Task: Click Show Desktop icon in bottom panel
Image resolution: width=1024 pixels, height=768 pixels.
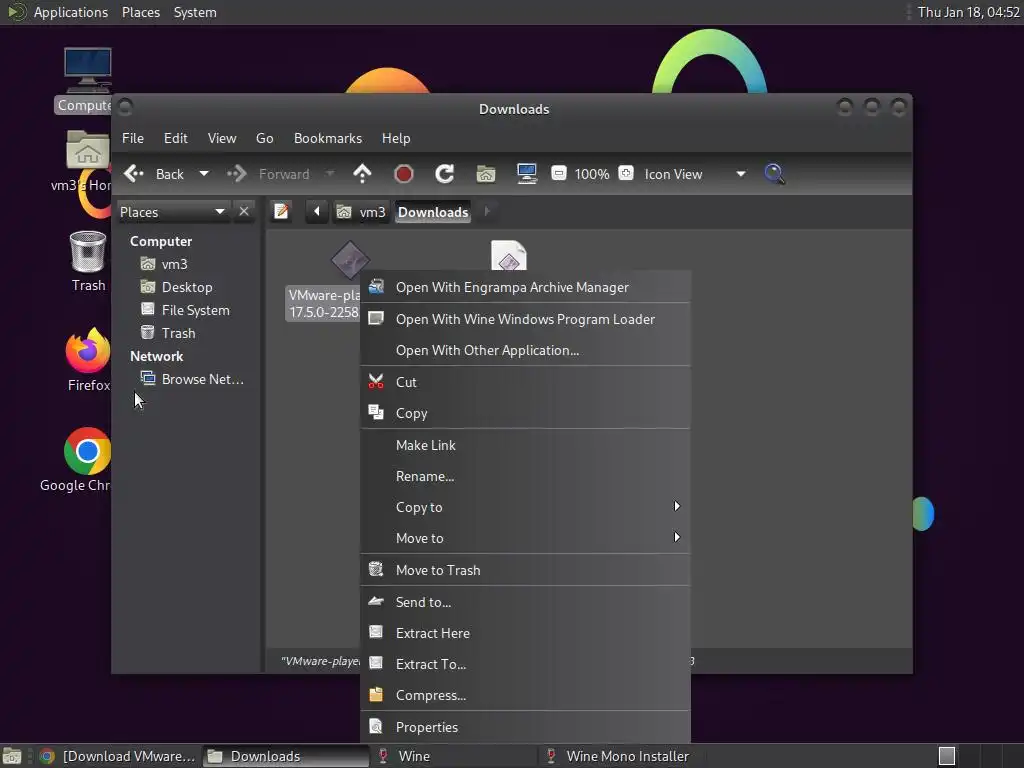Action: [x=12, y=756]
